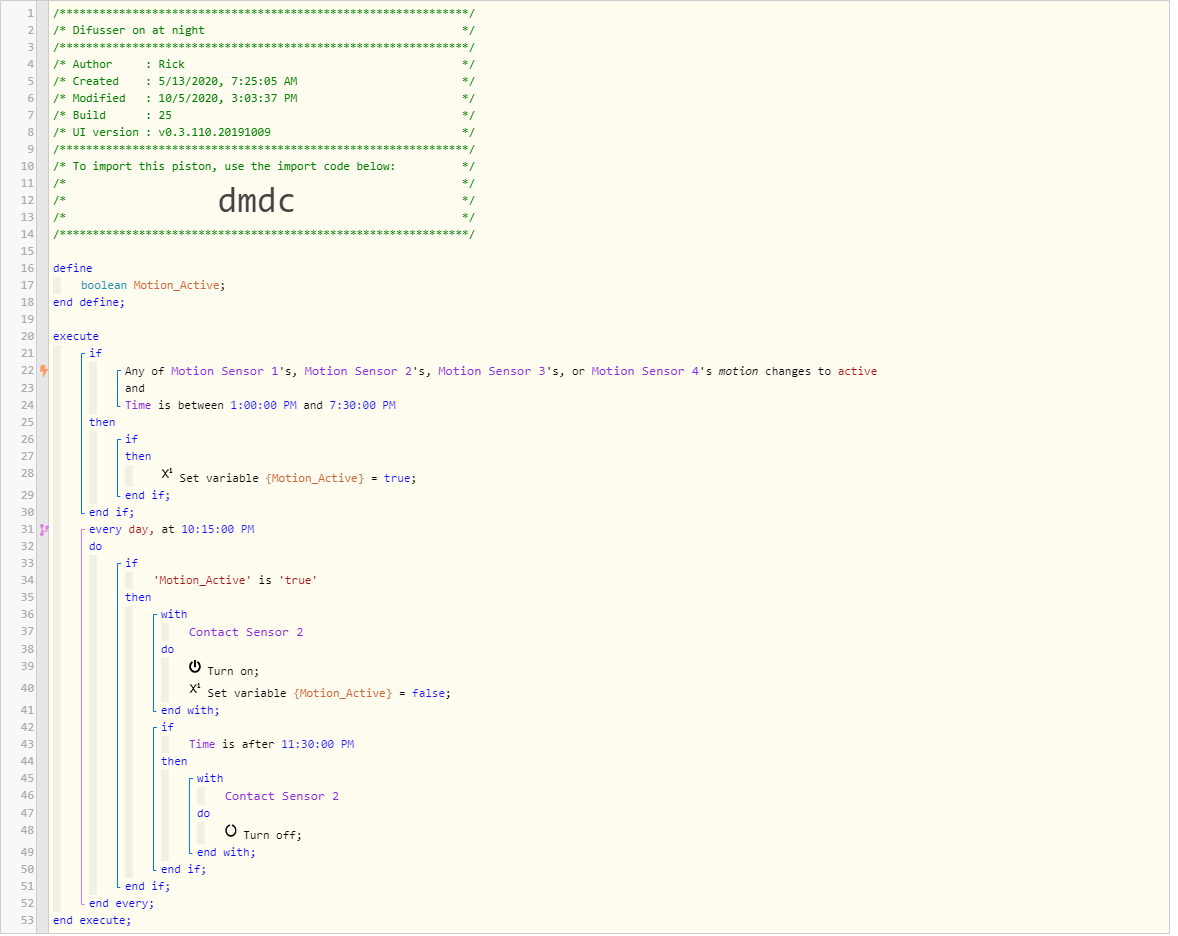
Task: Select the boolean Motion_Active variable definition
Action: pos(153,285)
